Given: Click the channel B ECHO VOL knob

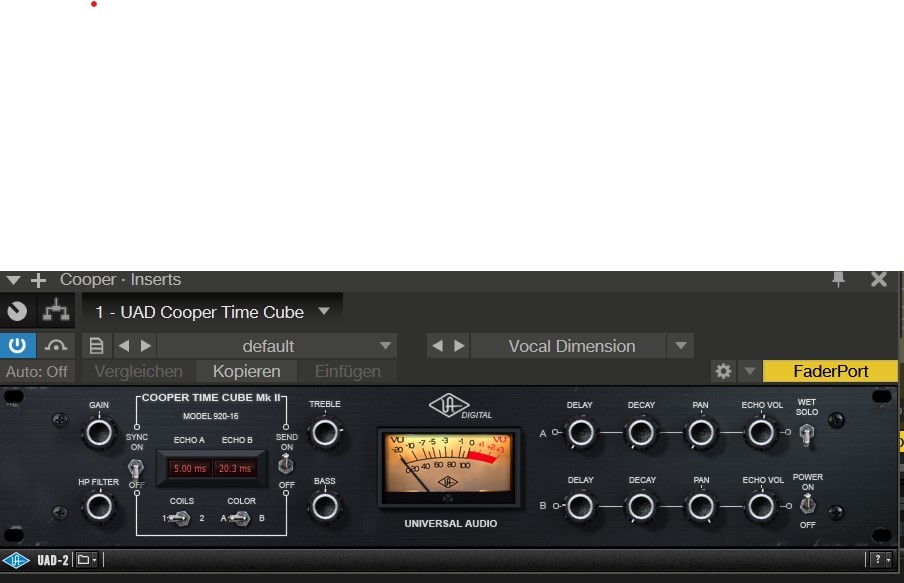Looking at the screenshot, I should (761, 507).
